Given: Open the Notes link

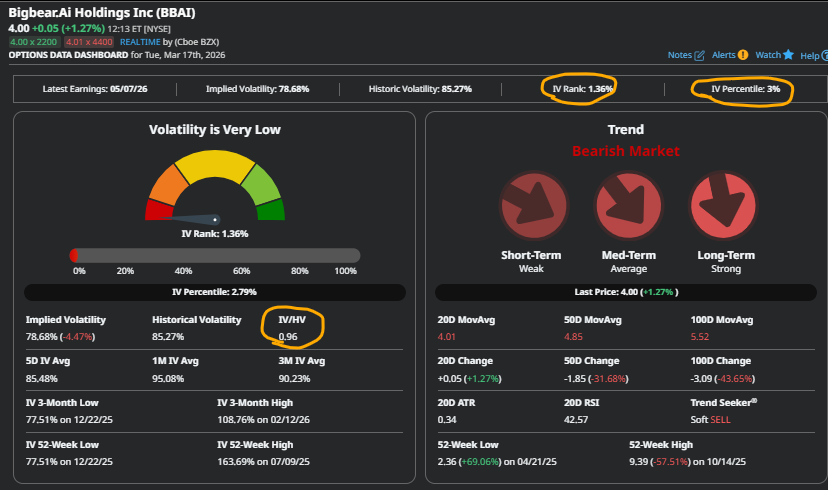Looking at the screenshot, I should tap(680, 55).
